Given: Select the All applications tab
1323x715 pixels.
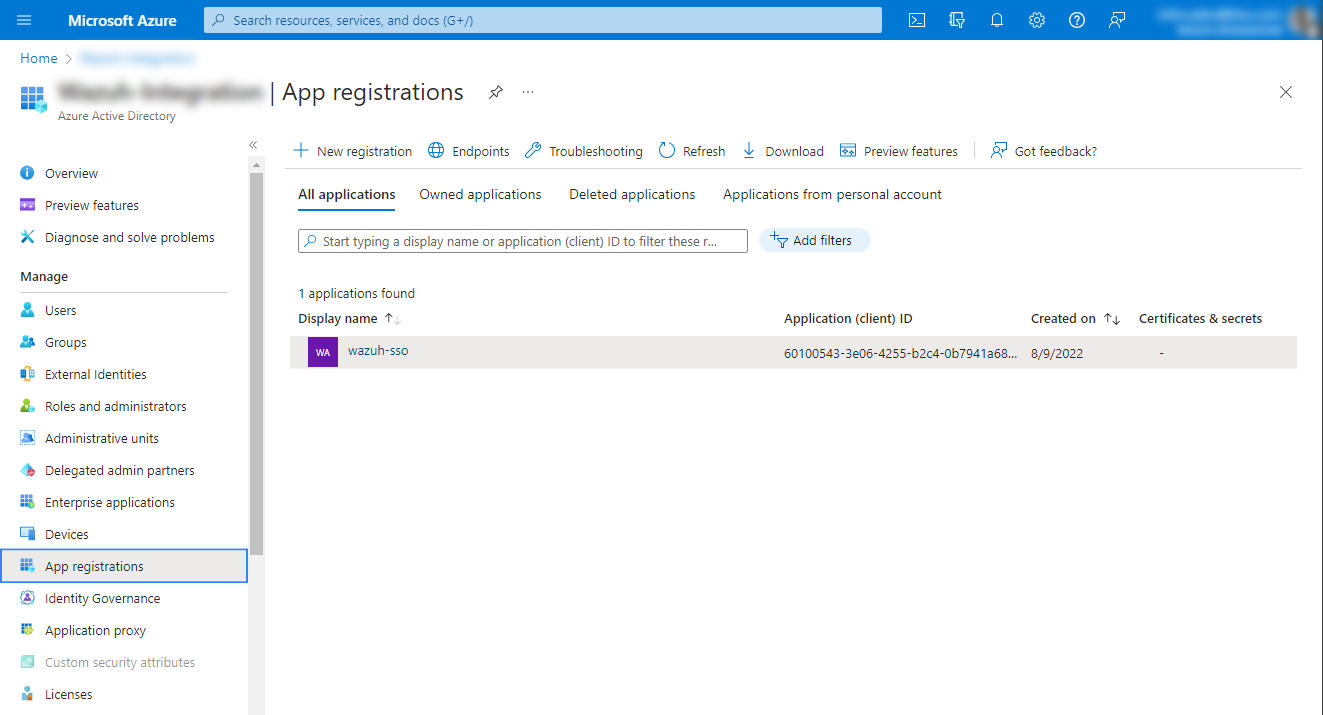Looking at the screenshot, I should (x=346, y=194).
